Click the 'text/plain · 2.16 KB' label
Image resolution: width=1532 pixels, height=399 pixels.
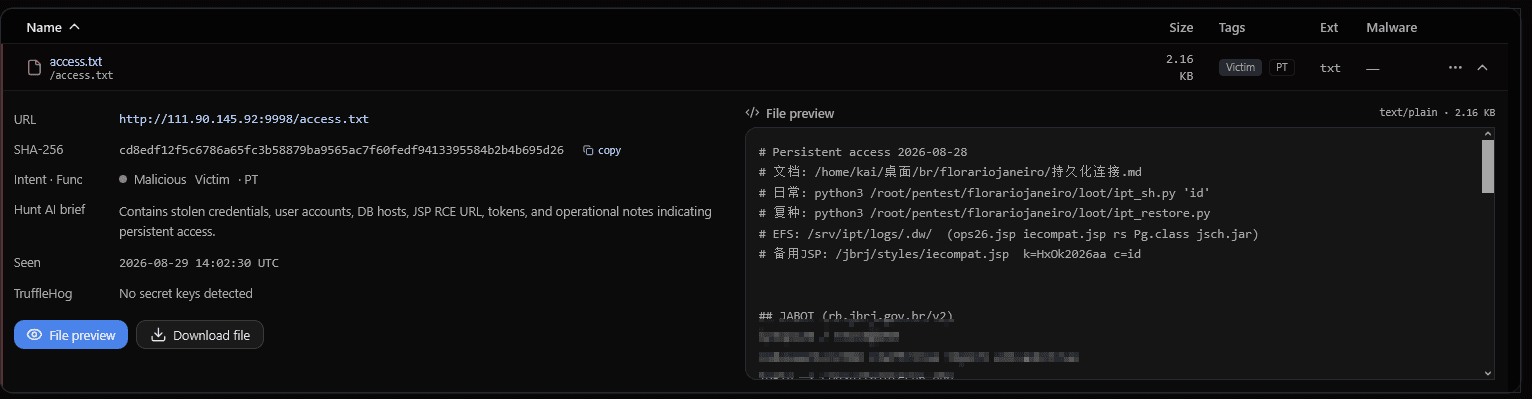[x=1437, y=113]
